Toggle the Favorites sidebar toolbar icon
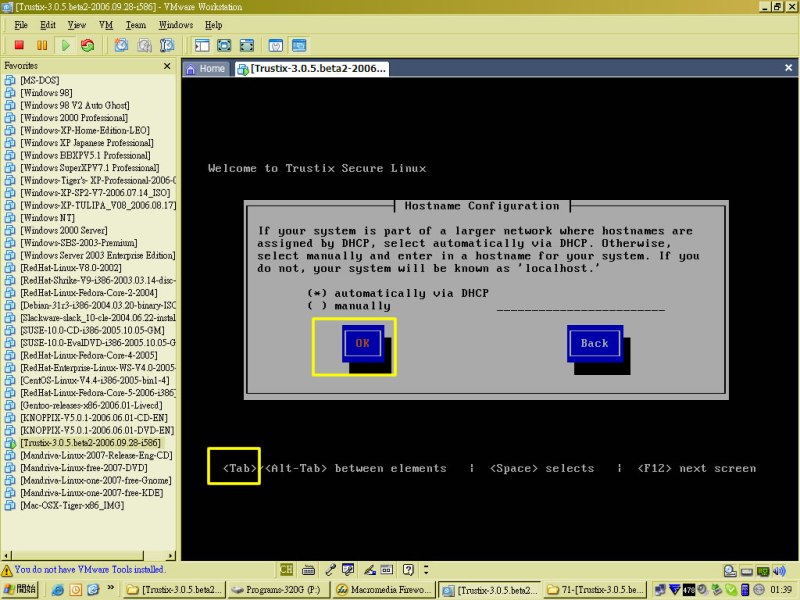The width and height of the screenshot is (800, 600). [x=202, y=45]
